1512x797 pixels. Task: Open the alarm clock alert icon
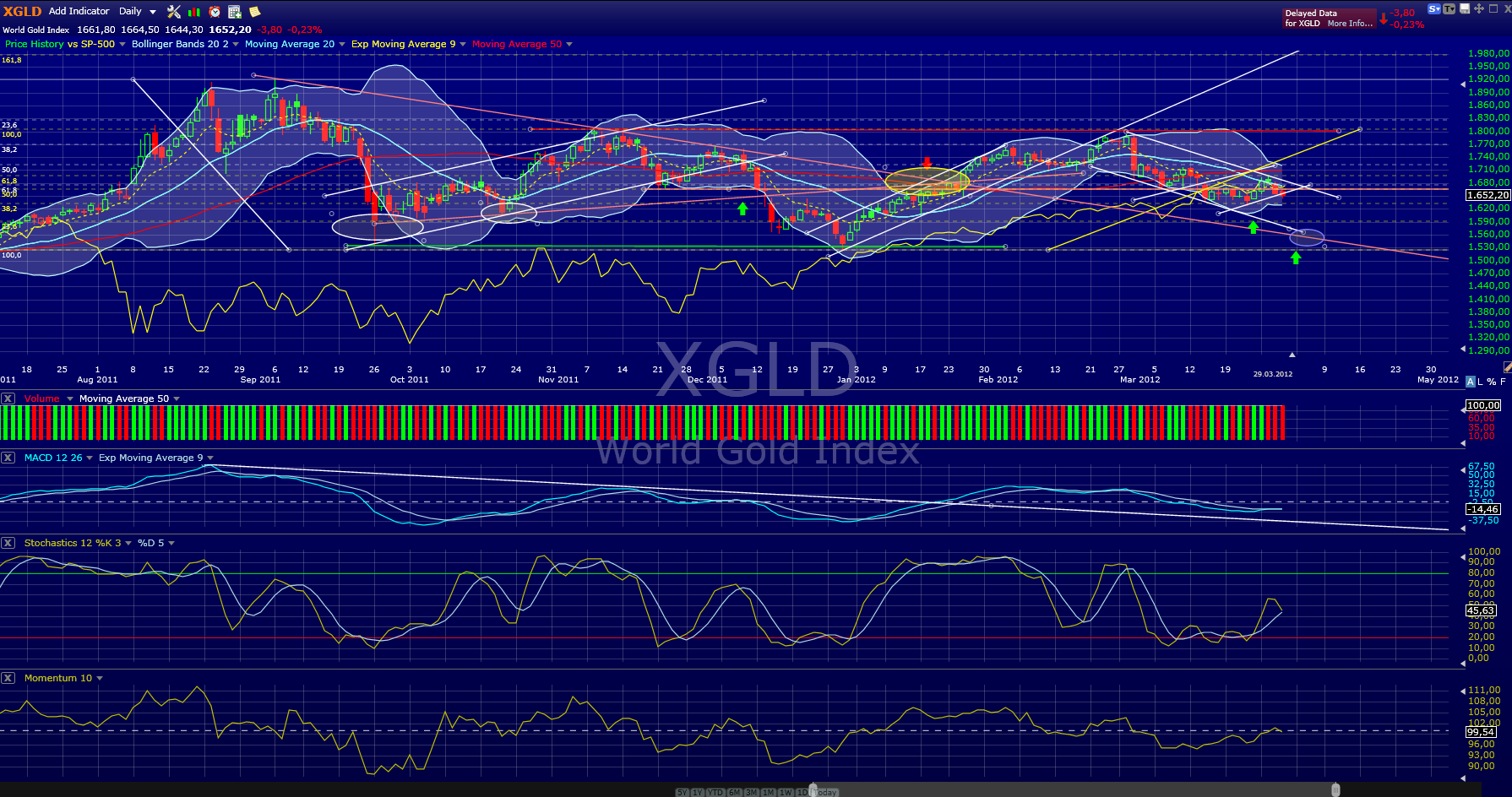[x=215, y=12]
